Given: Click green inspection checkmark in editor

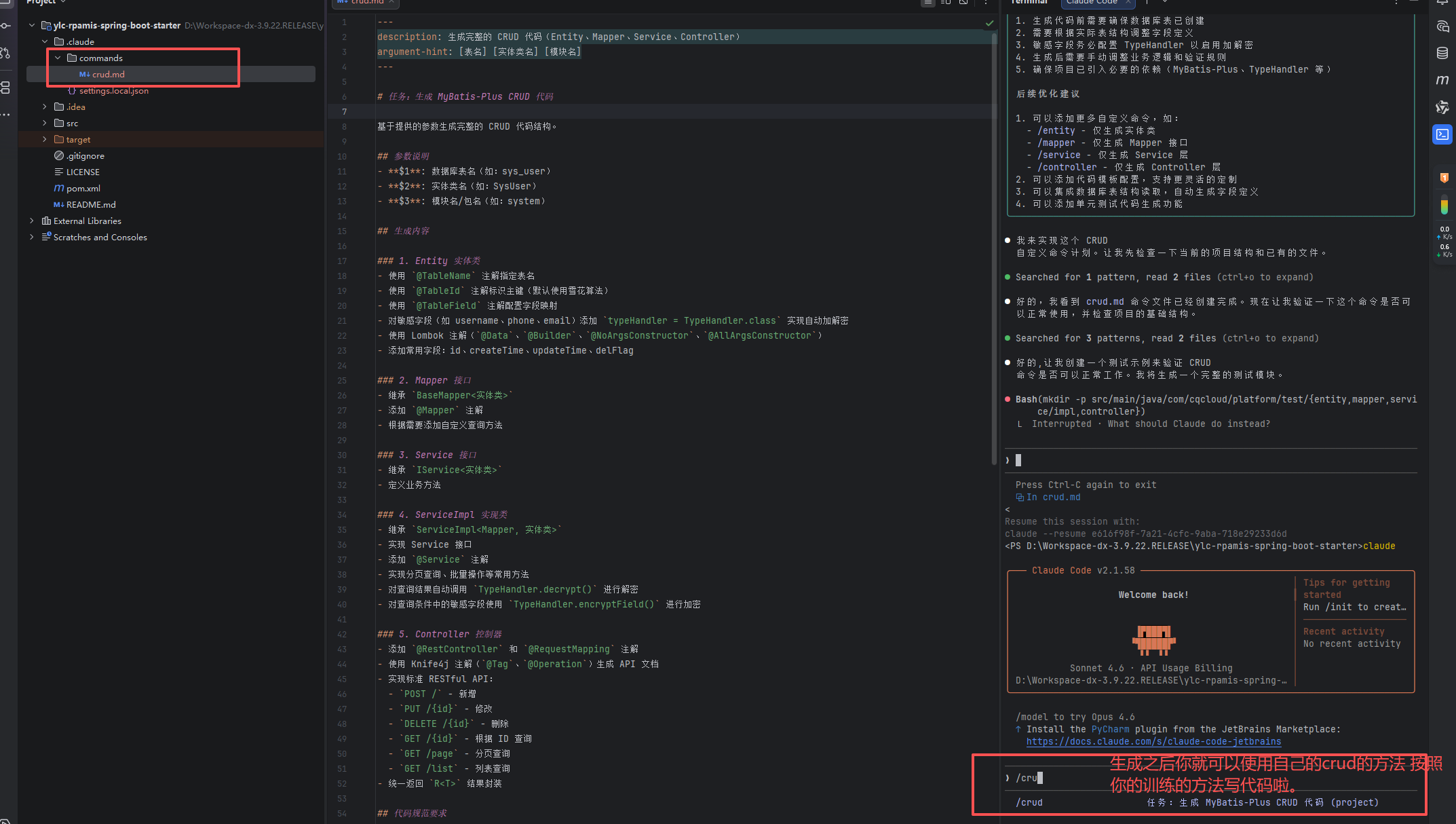Looking at the screenshot, I should tap(989, 23).
